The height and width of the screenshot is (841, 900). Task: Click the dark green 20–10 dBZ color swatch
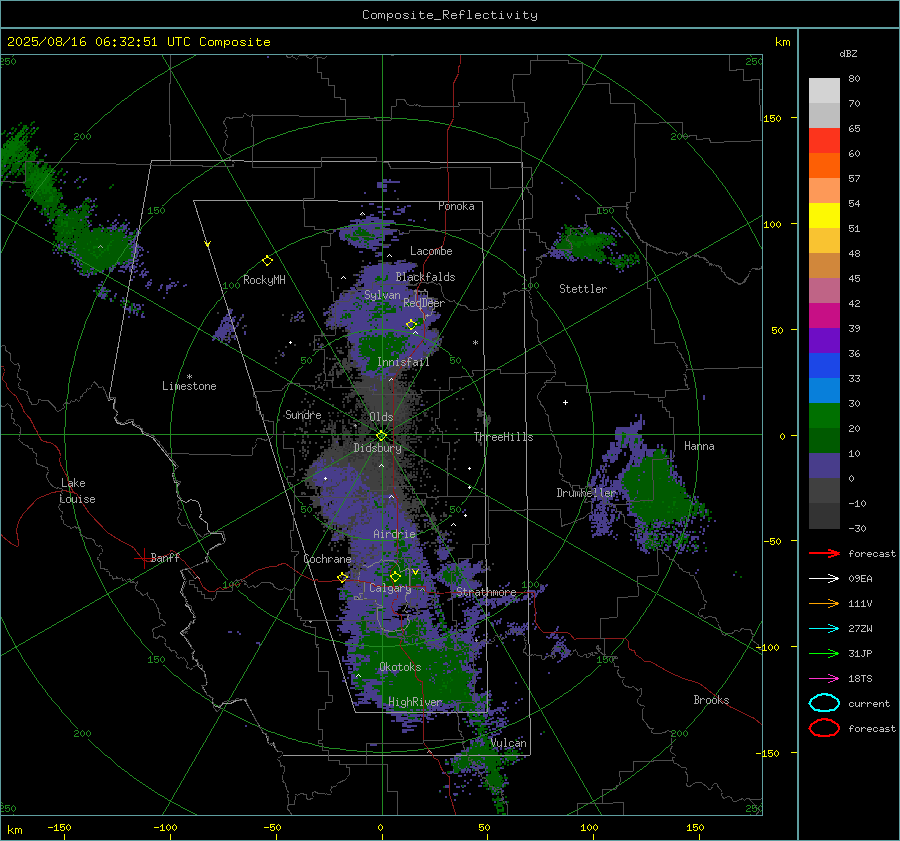pos(824,441)
